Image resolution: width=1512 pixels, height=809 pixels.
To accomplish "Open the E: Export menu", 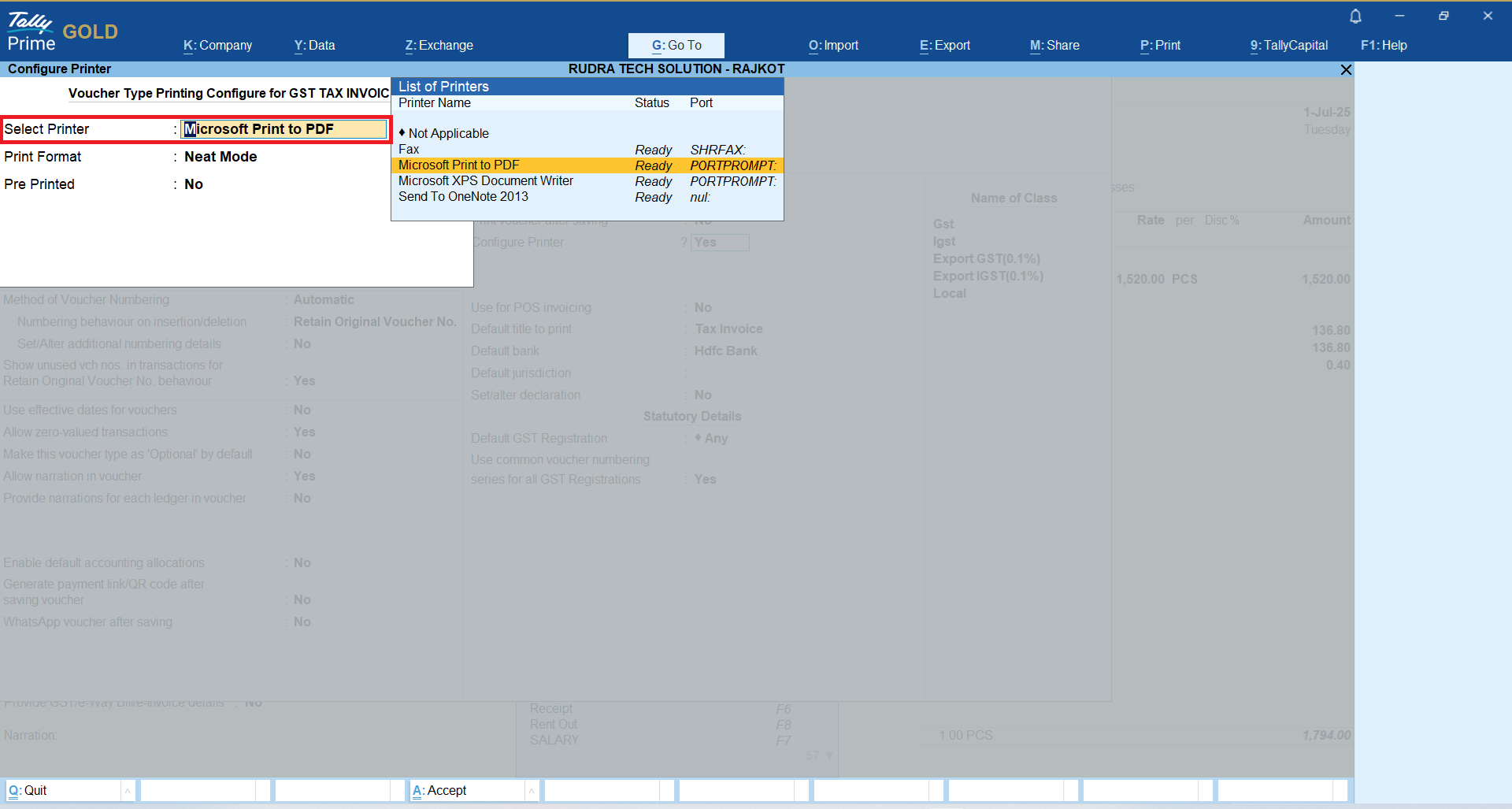I will coord(944,46).
